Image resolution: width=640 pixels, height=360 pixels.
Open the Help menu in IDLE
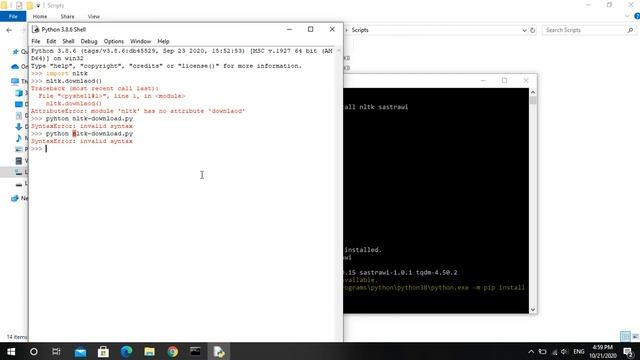pos(163,41)
